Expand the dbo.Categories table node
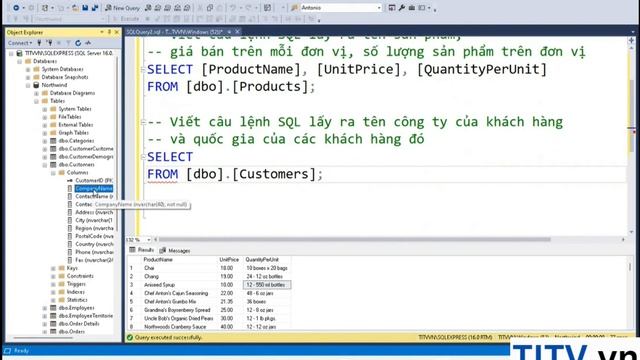 pos(45,141)
